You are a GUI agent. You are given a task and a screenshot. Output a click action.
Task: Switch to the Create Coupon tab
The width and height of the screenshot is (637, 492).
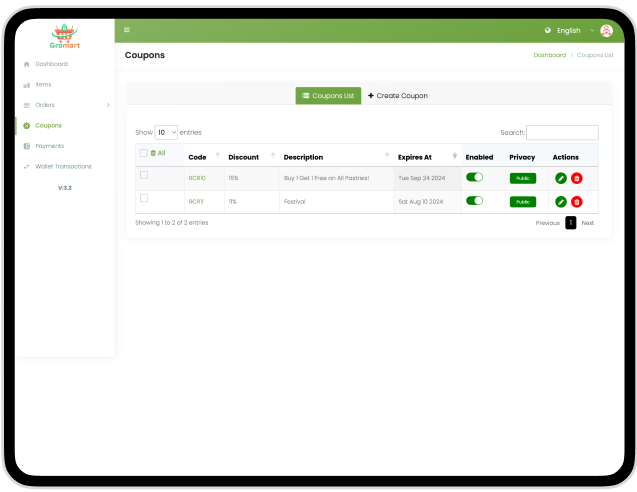[x=398, y=96]
